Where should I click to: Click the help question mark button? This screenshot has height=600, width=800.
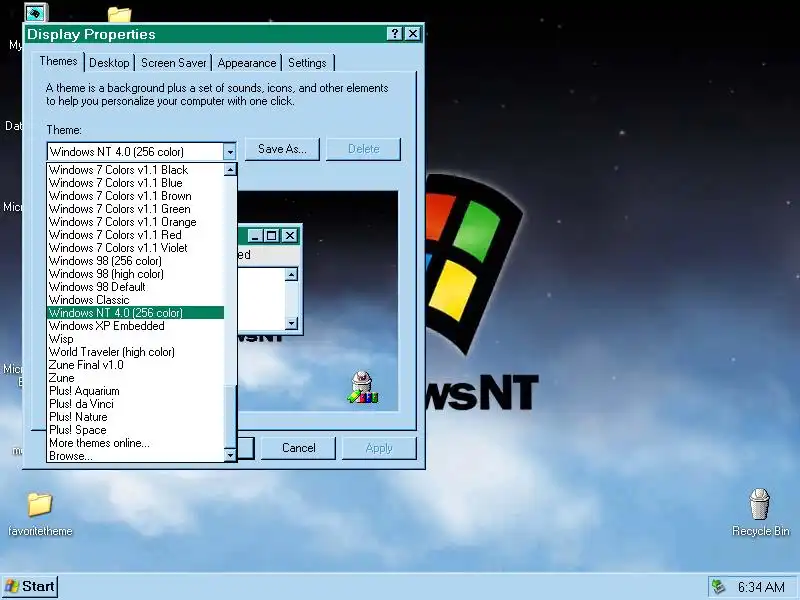394,34
